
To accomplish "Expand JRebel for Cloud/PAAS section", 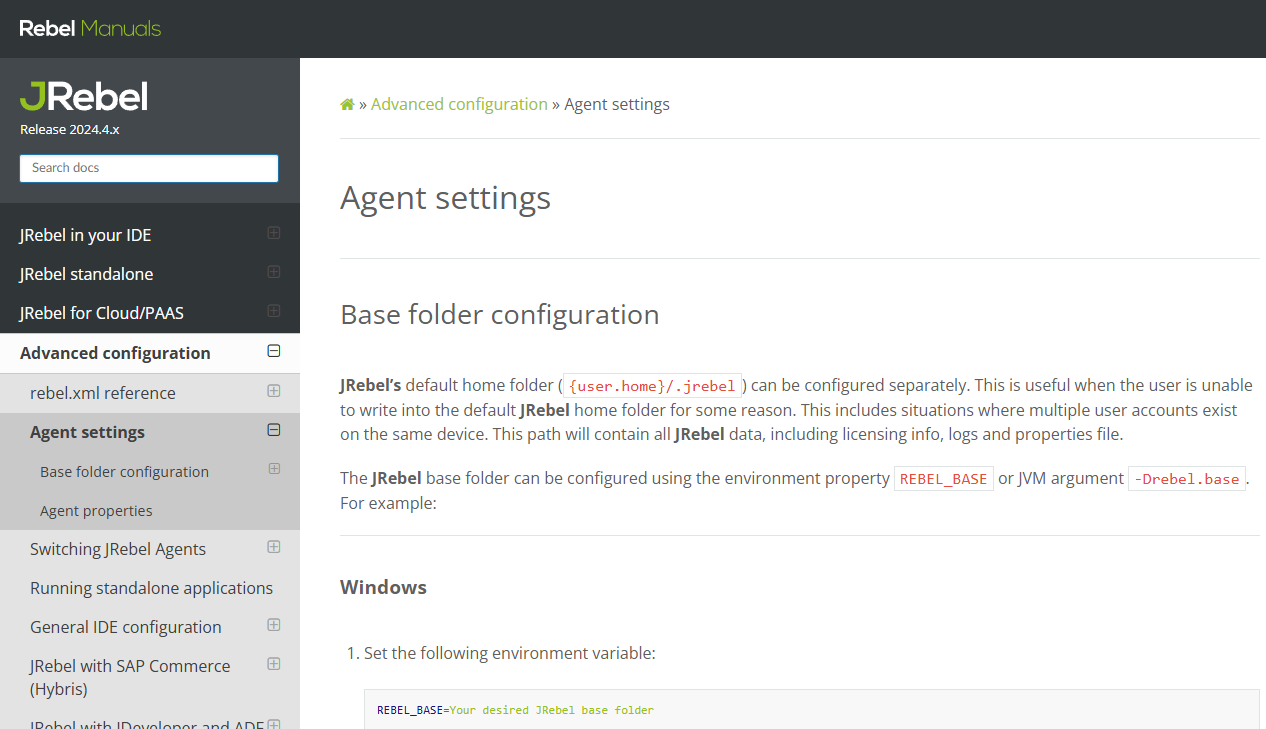I will 273,311.
